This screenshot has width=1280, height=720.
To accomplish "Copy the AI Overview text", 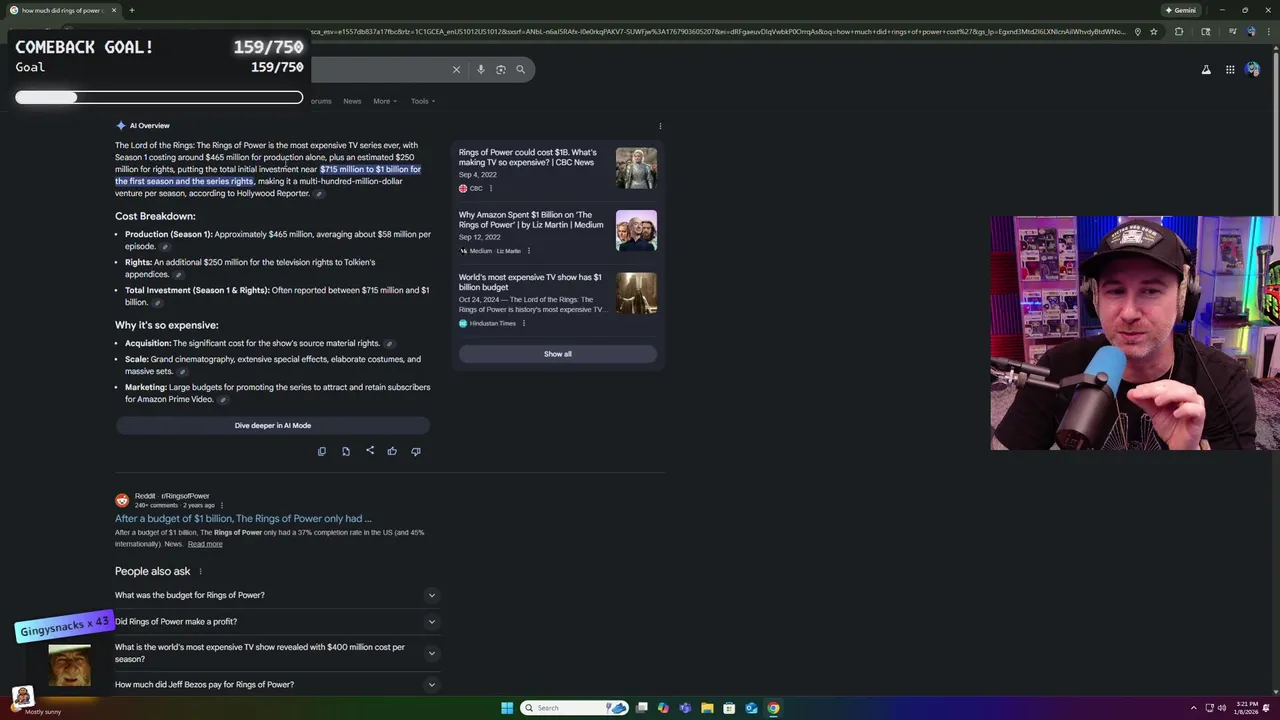I will 322,451.
